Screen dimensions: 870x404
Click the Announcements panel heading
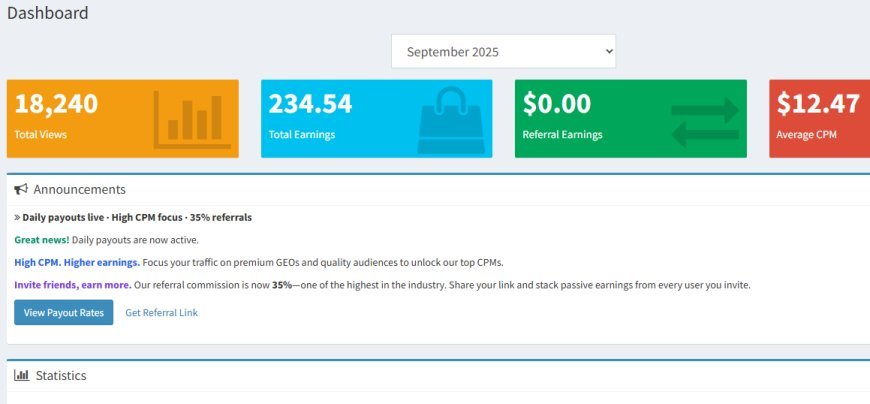coord(79,189)
